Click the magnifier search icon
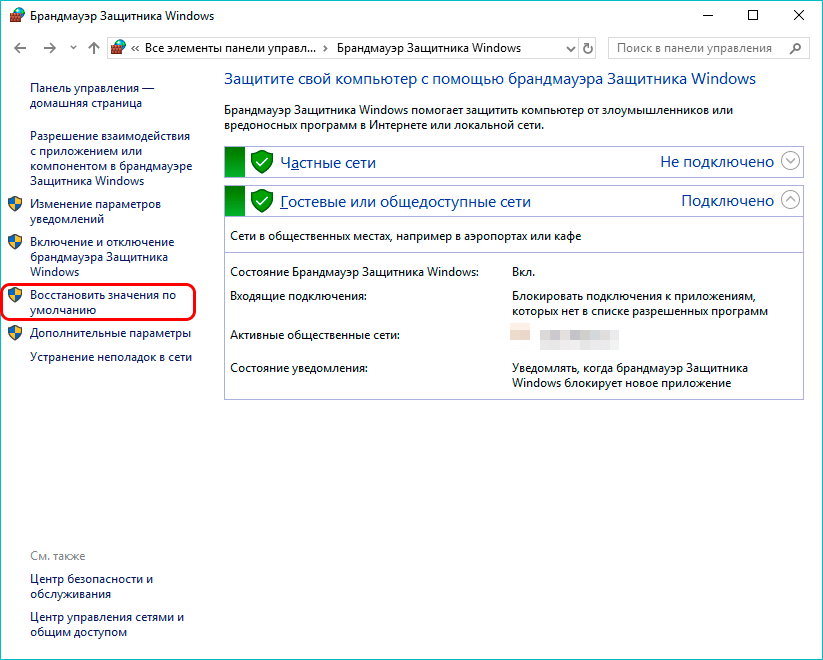 pyautogui.click(x=795, y=48)
